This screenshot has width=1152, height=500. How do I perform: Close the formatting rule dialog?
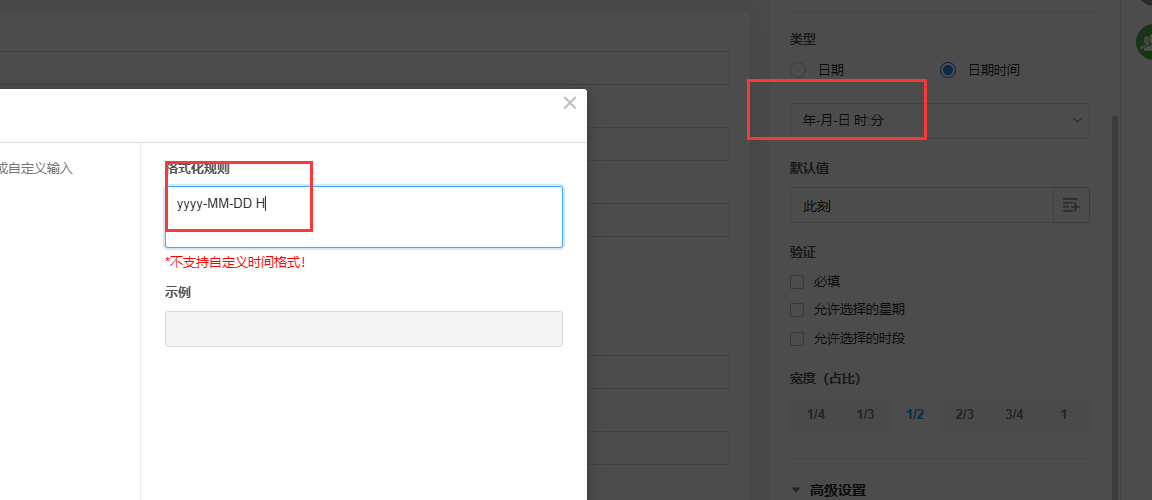tap(569, 104)
